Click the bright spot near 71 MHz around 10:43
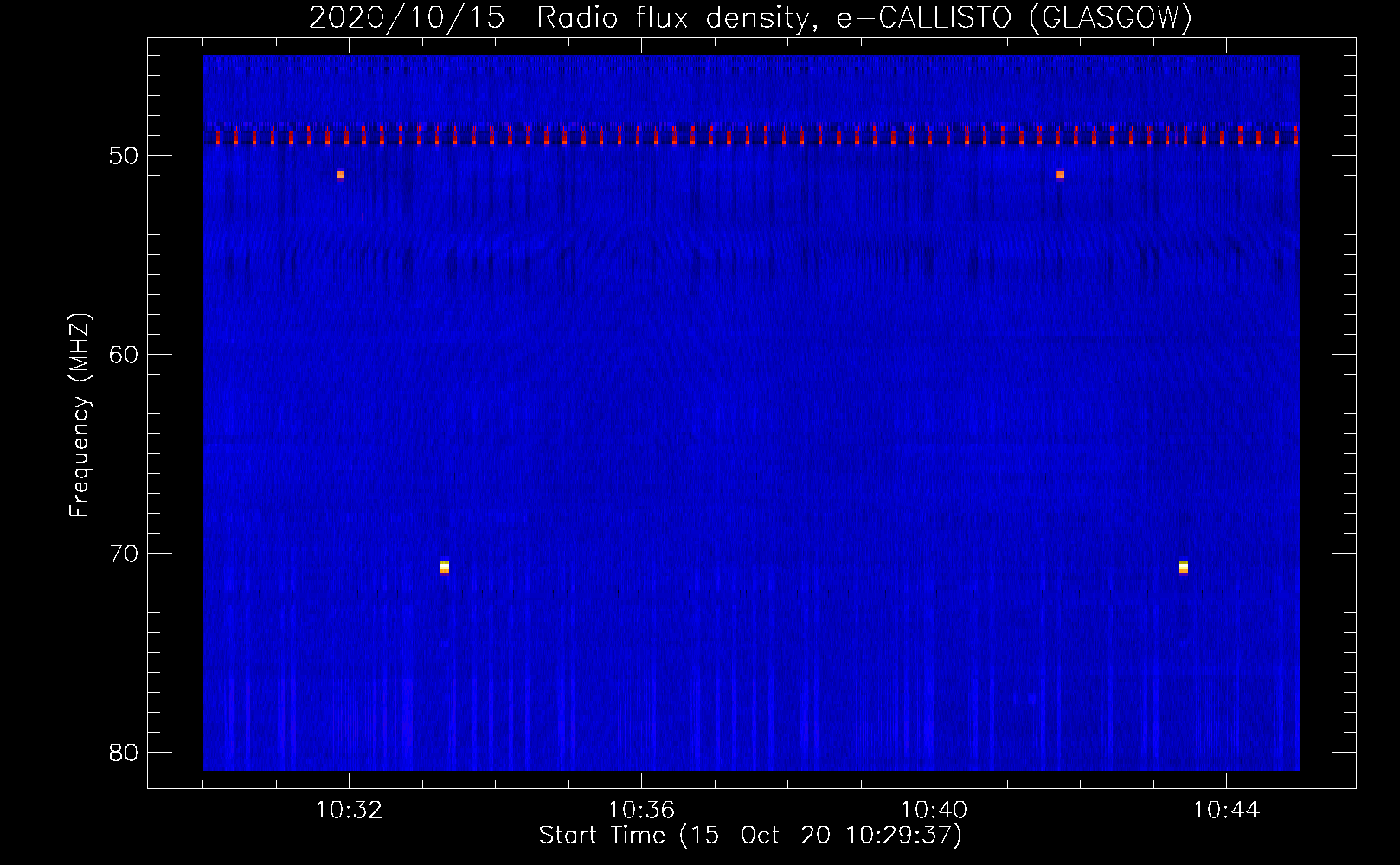This screenshot has width=1400, height=865. click(1184, 567)
